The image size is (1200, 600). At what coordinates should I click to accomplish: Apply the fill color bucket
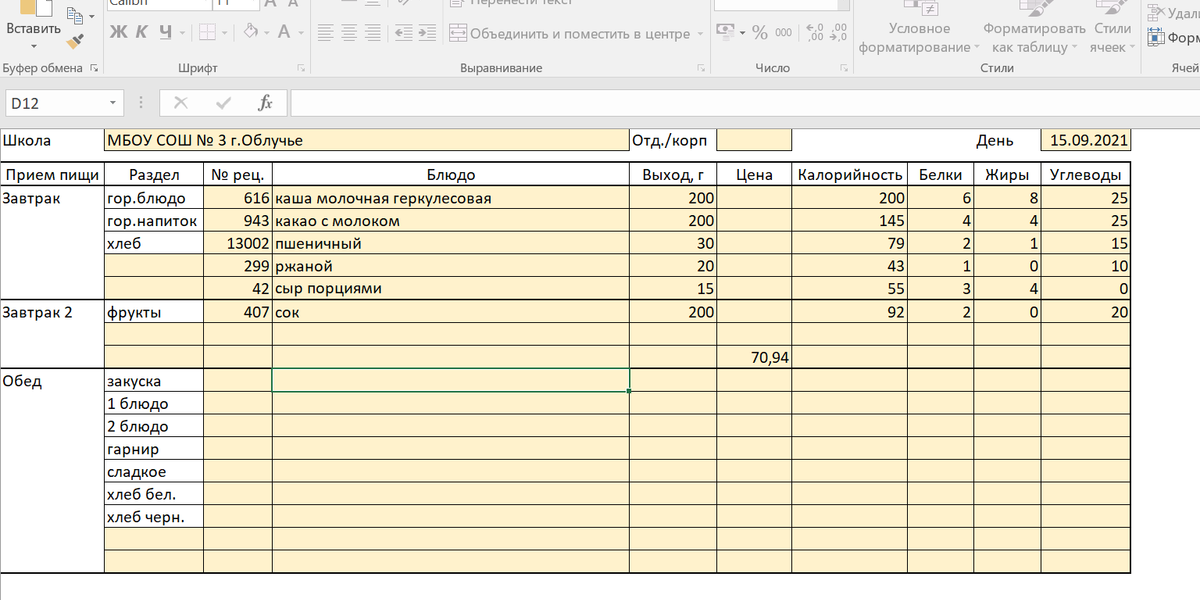click(251, 33)
